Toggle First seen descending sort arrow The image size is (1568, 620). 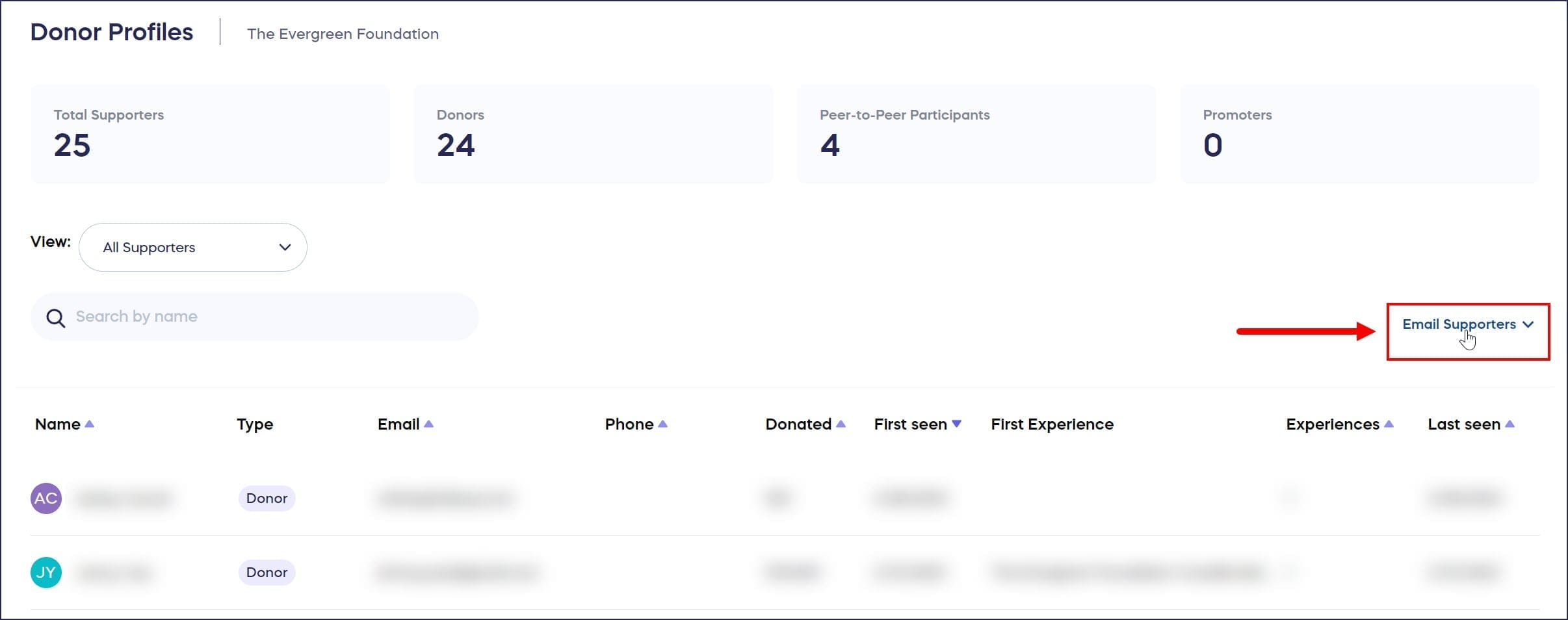(x=956, y=424)
